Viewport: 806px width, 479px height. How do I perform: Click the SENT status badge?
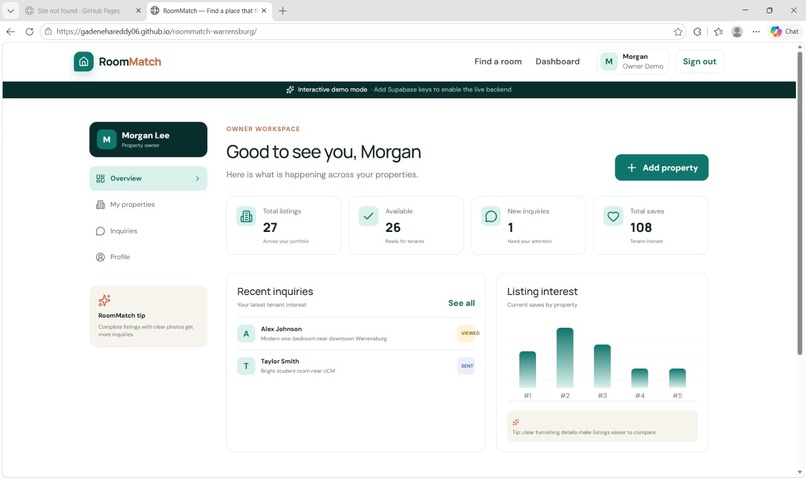click(466, 366)
